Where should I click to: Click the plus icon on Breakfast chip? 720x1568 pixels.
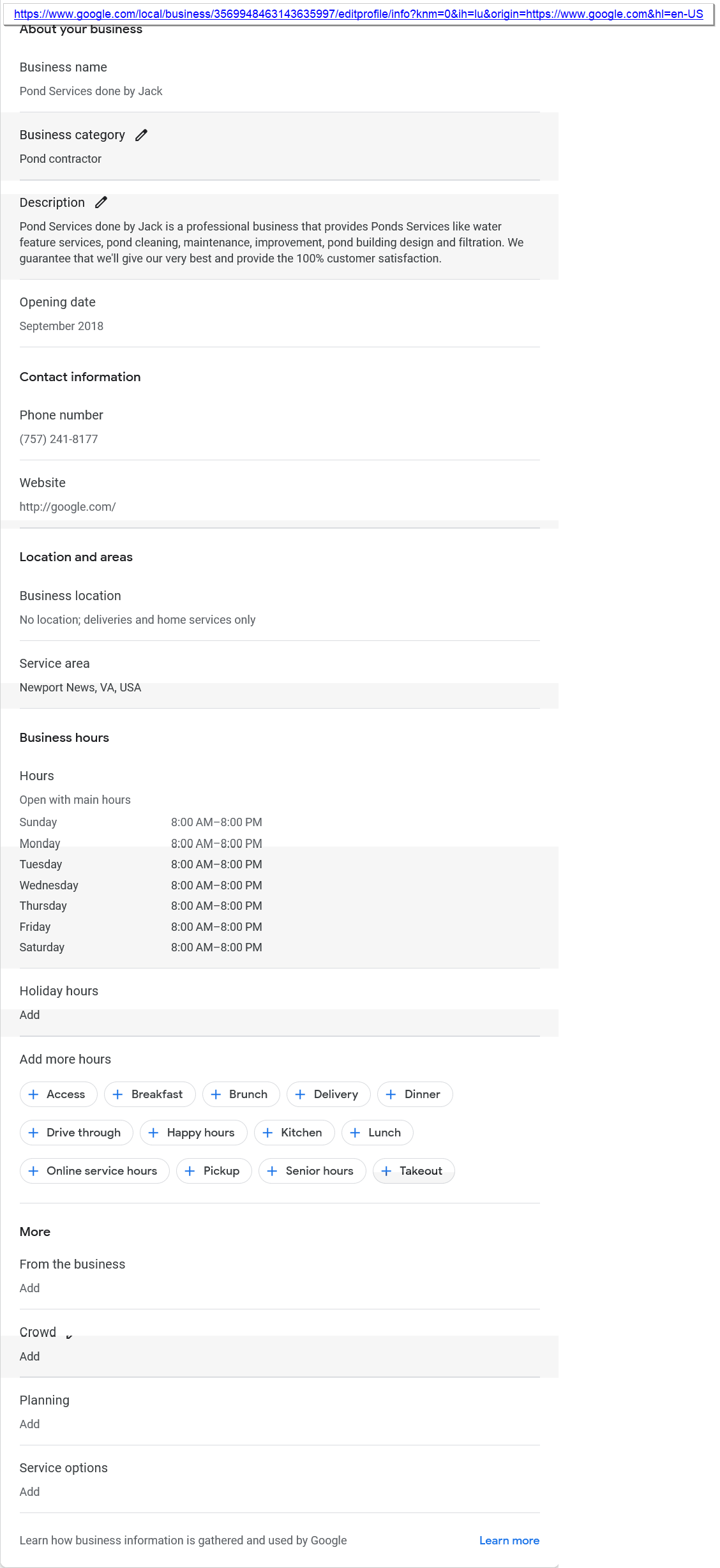click(x=118, y=1094)
